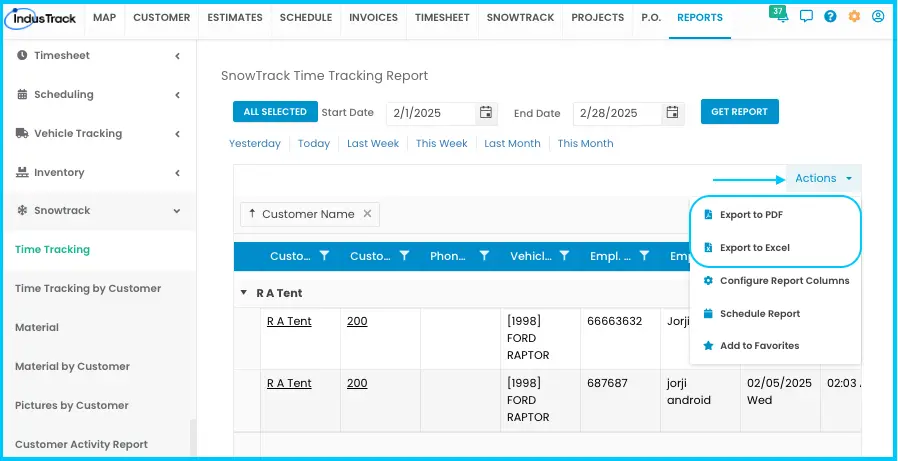This screenshot has height=461, width=898.
Task: Select the Yesterday date shortcut
Action: [255, 144]
